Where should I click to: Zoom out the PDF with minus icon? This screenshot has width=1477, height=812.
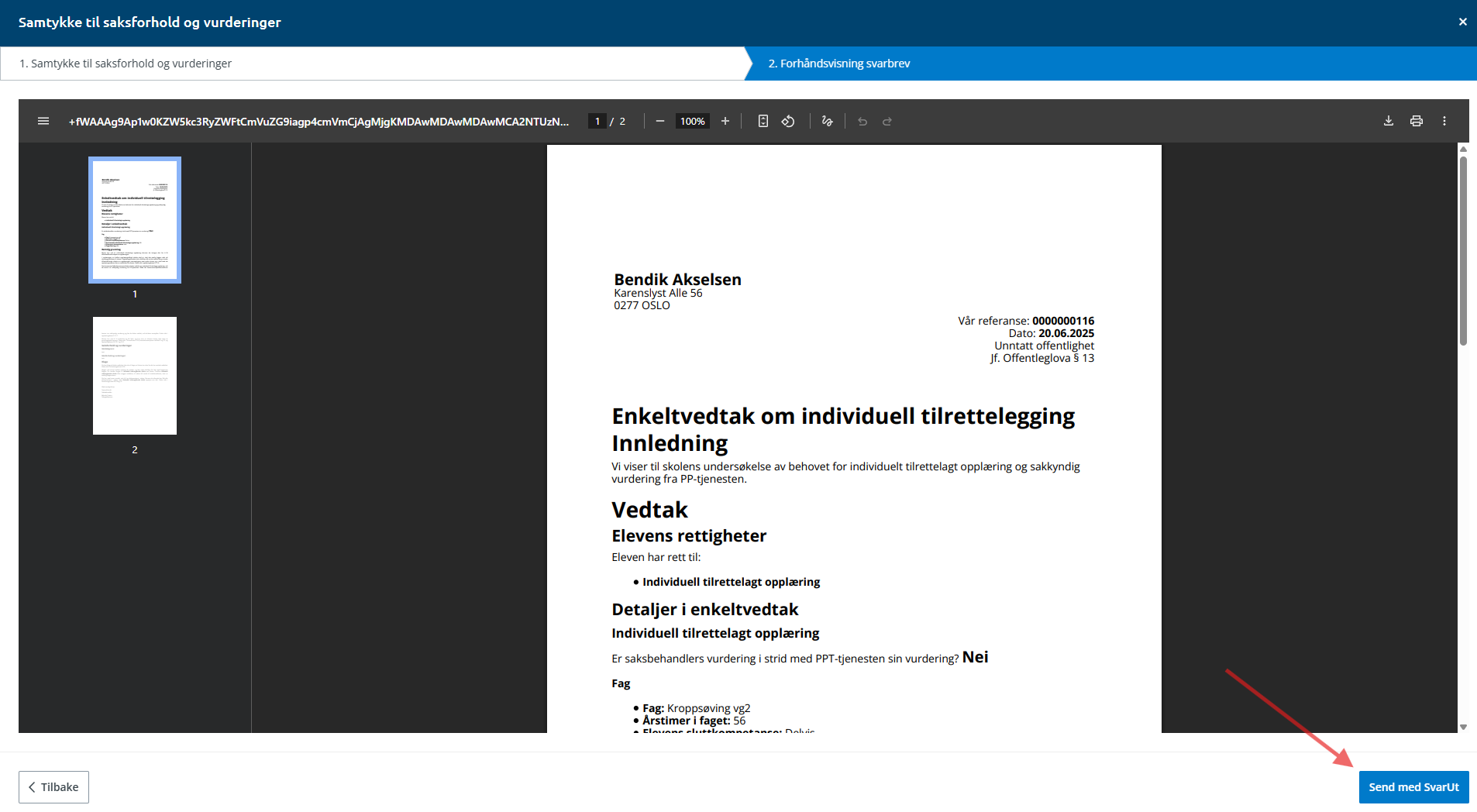coord(660,121)
